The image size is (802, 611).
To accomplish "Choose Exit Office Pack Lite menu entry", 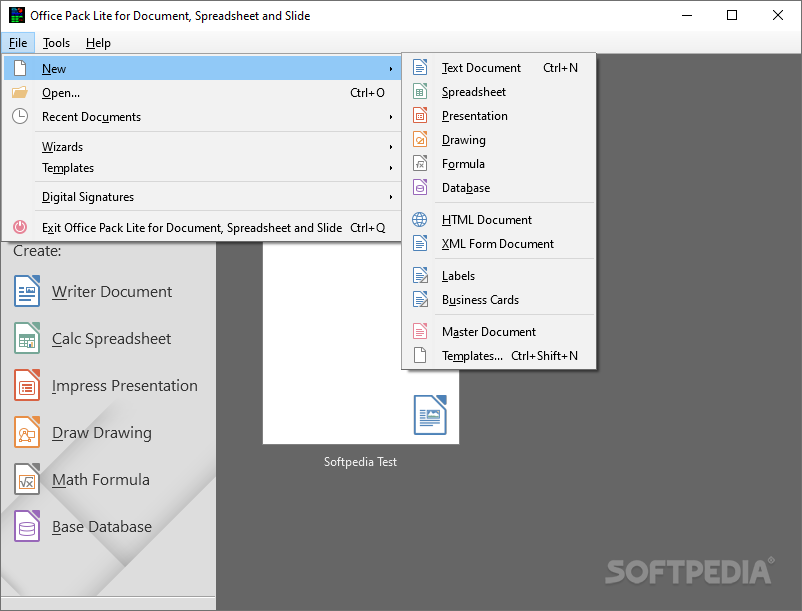I will 202,228.
